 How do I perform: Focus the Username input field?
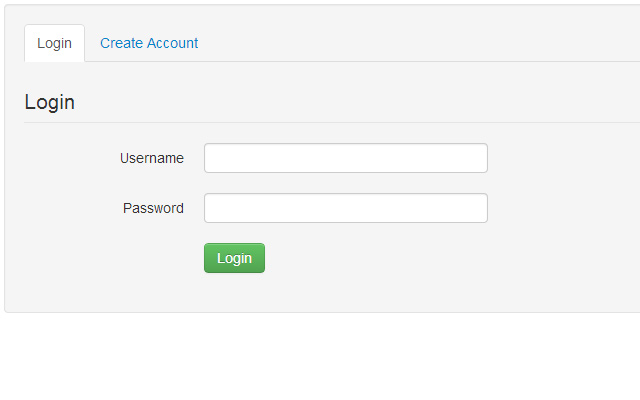346,158
